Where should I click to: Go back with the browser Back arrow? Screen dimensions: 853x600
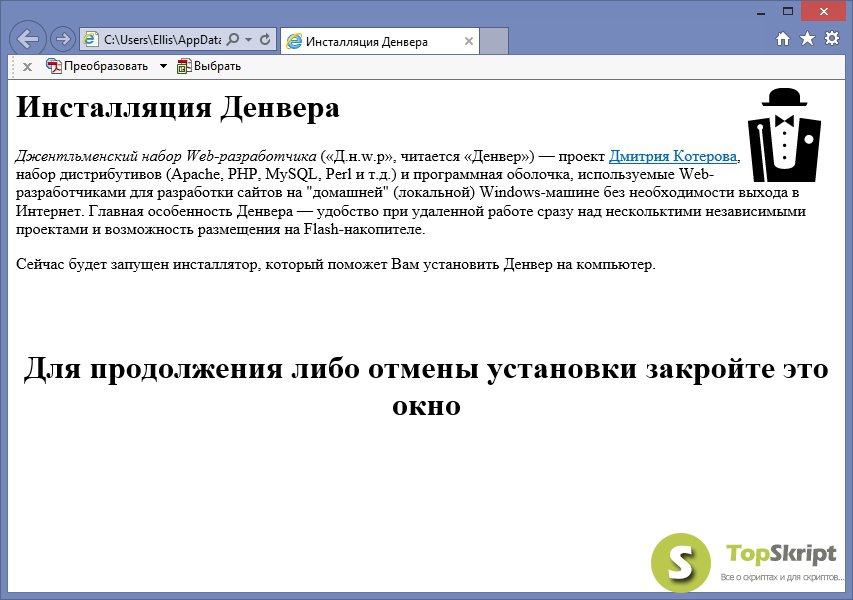pyautogui.click(x=27, y=39)
